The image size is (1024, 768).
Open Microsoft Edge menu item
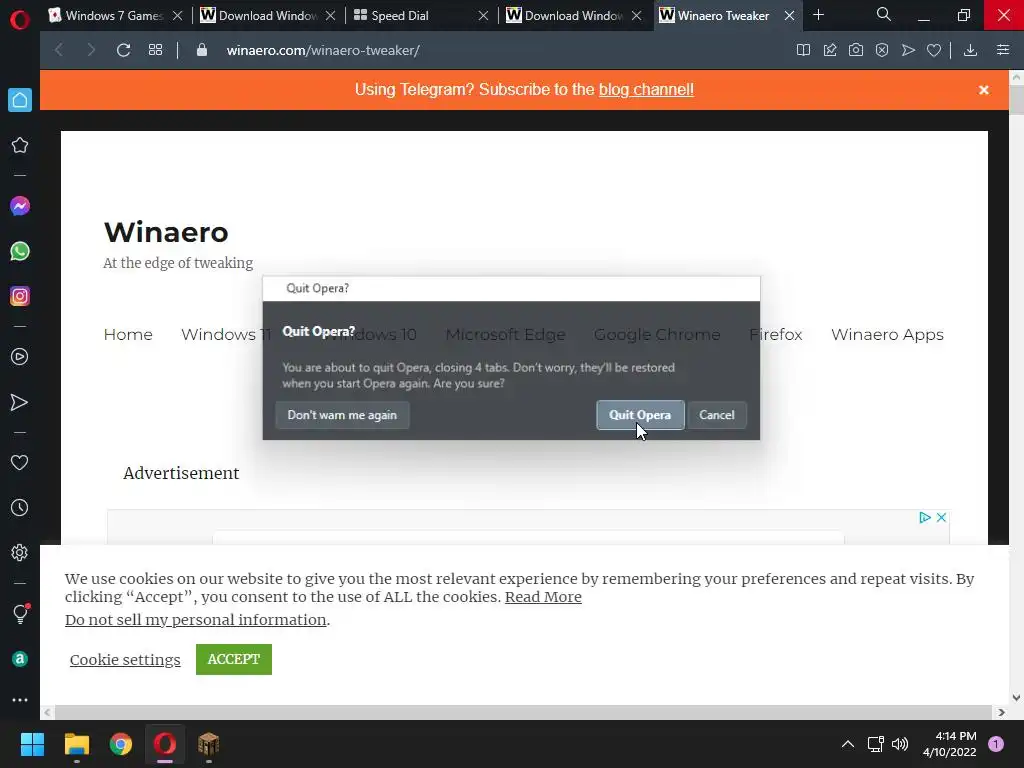point(505,334)
